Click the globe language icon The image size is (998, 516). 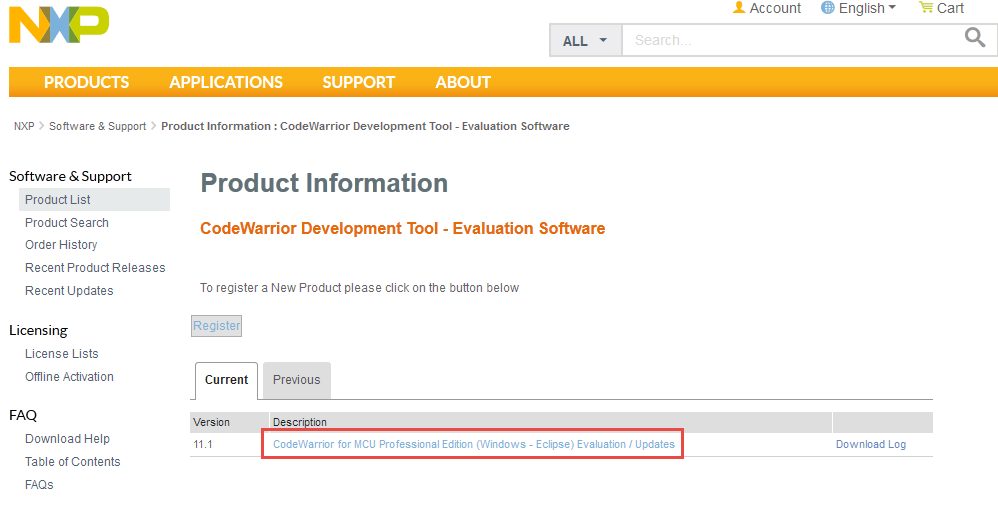[x=827, y=8]
